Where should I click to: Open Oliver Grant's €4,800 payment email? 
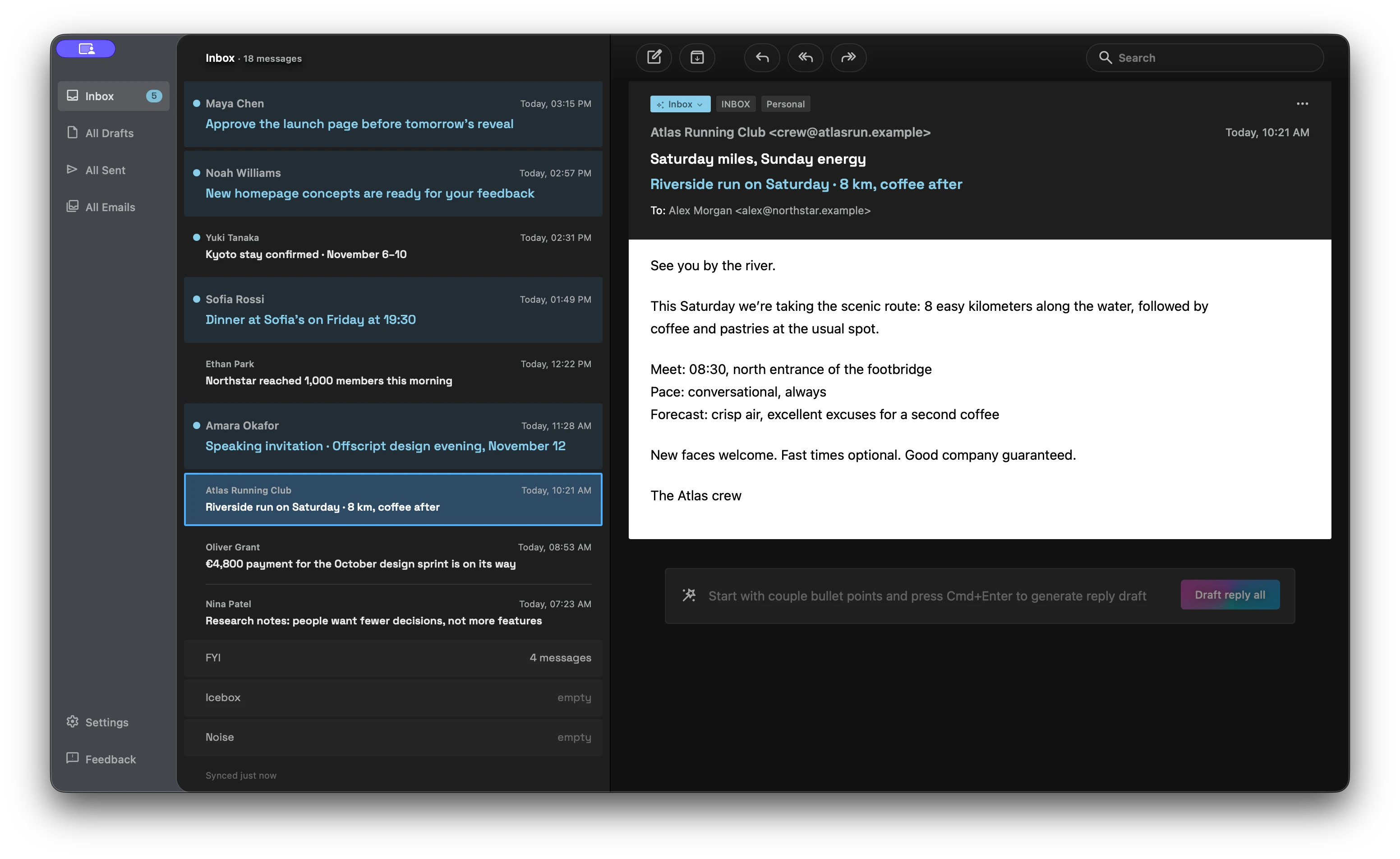[x=393, y=555]
